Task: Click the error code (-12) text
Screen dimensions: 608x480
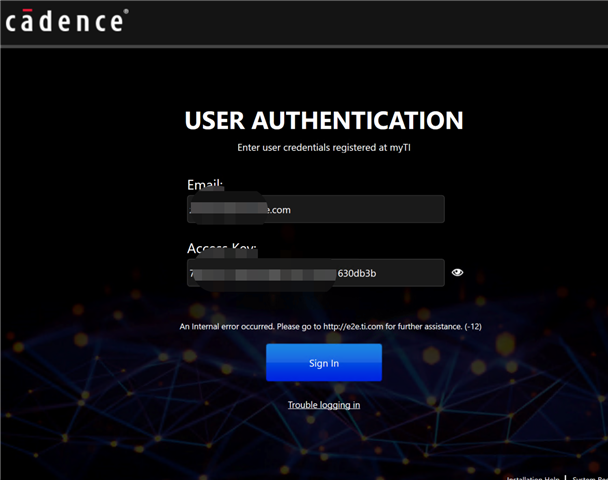Action: pyautogui.click(x=457, y=327)
